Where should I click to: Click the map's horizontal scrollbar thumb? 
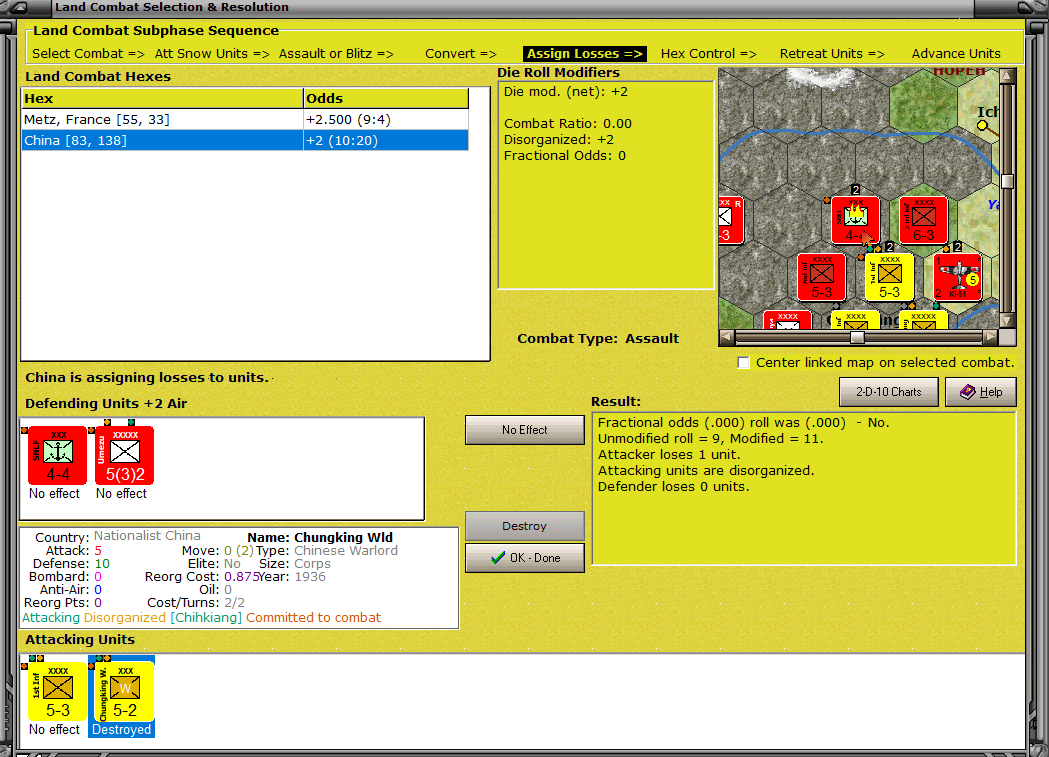click(857, 337)
